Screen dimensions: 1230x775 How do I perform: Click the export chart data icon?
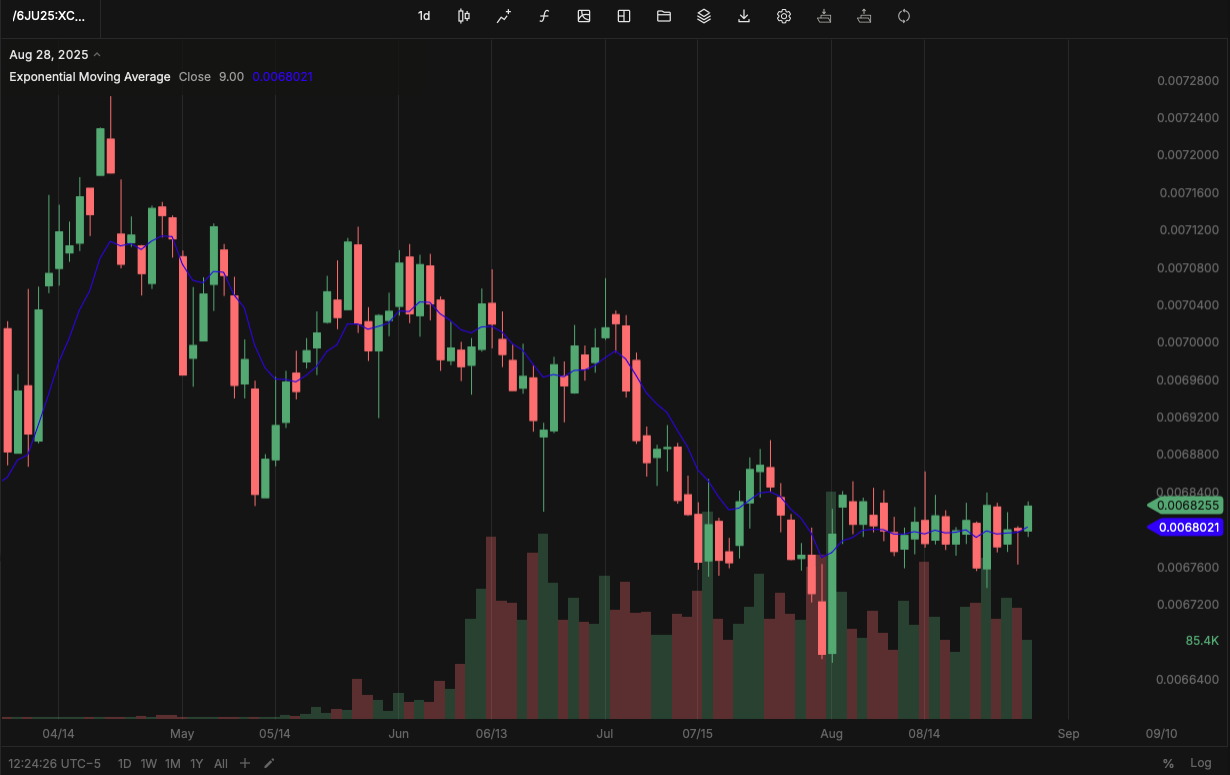[x=743, y=16]
